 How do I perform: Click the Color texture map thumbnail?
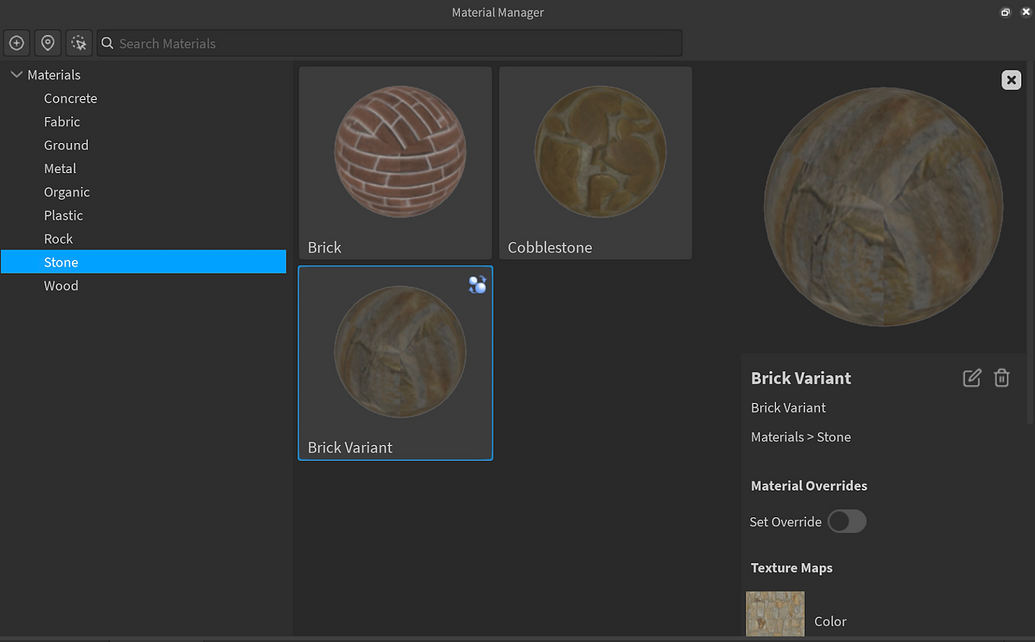775,613
